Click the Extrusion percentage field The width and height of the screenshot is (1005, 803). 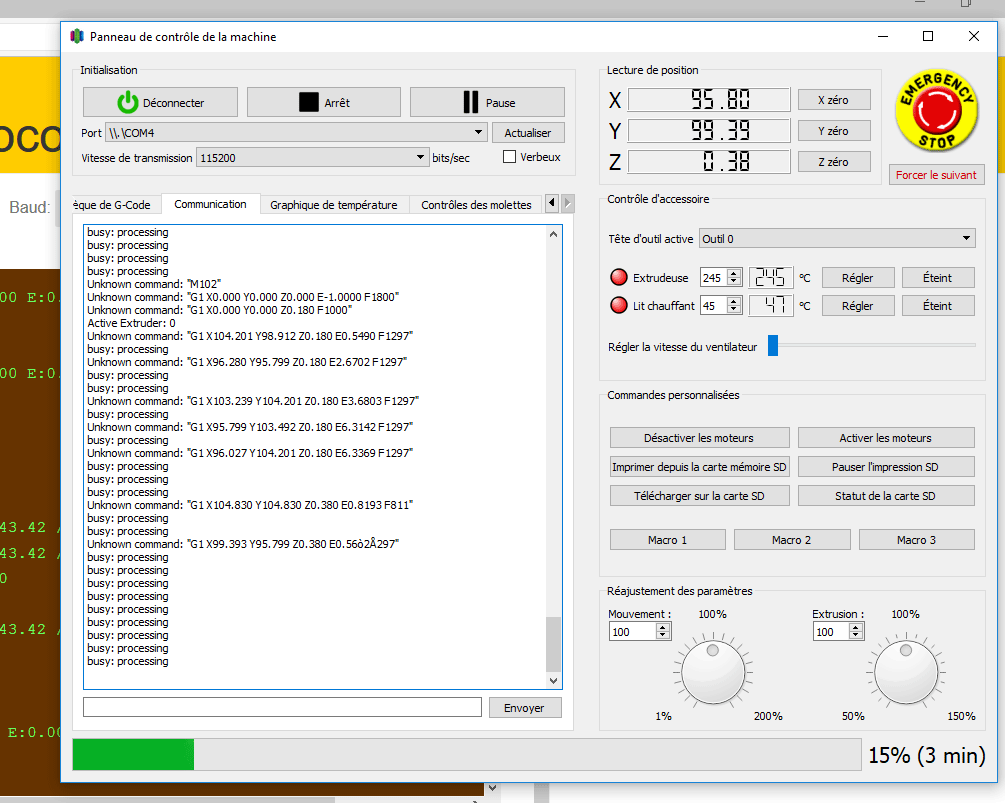click(831, 632)
